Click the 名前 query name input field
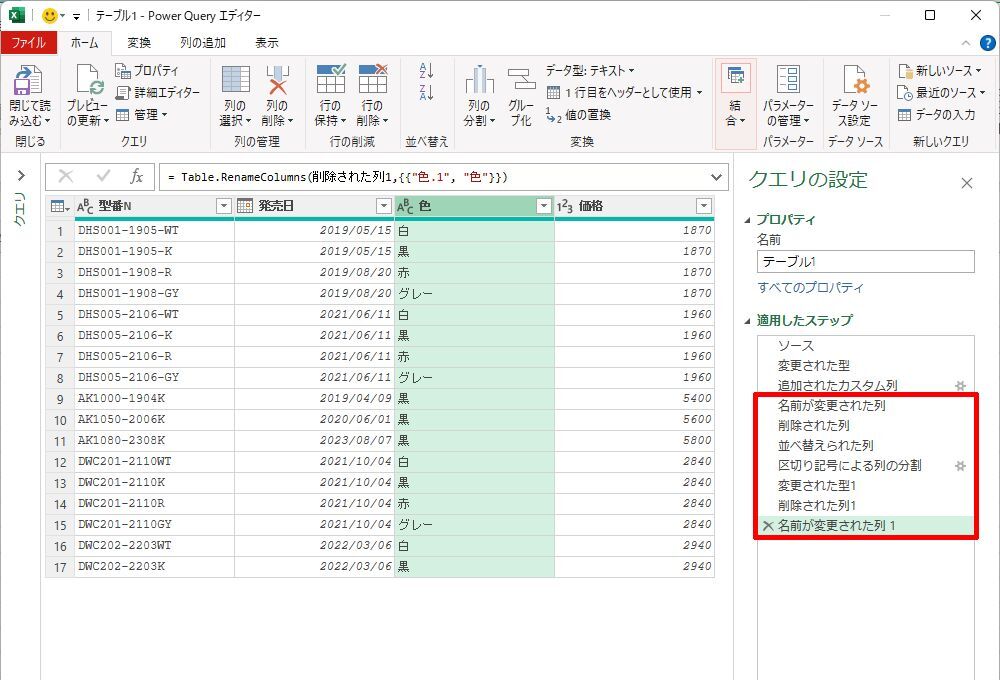The height and width of the screenshot is (680, 1000). tap(865, 262)
